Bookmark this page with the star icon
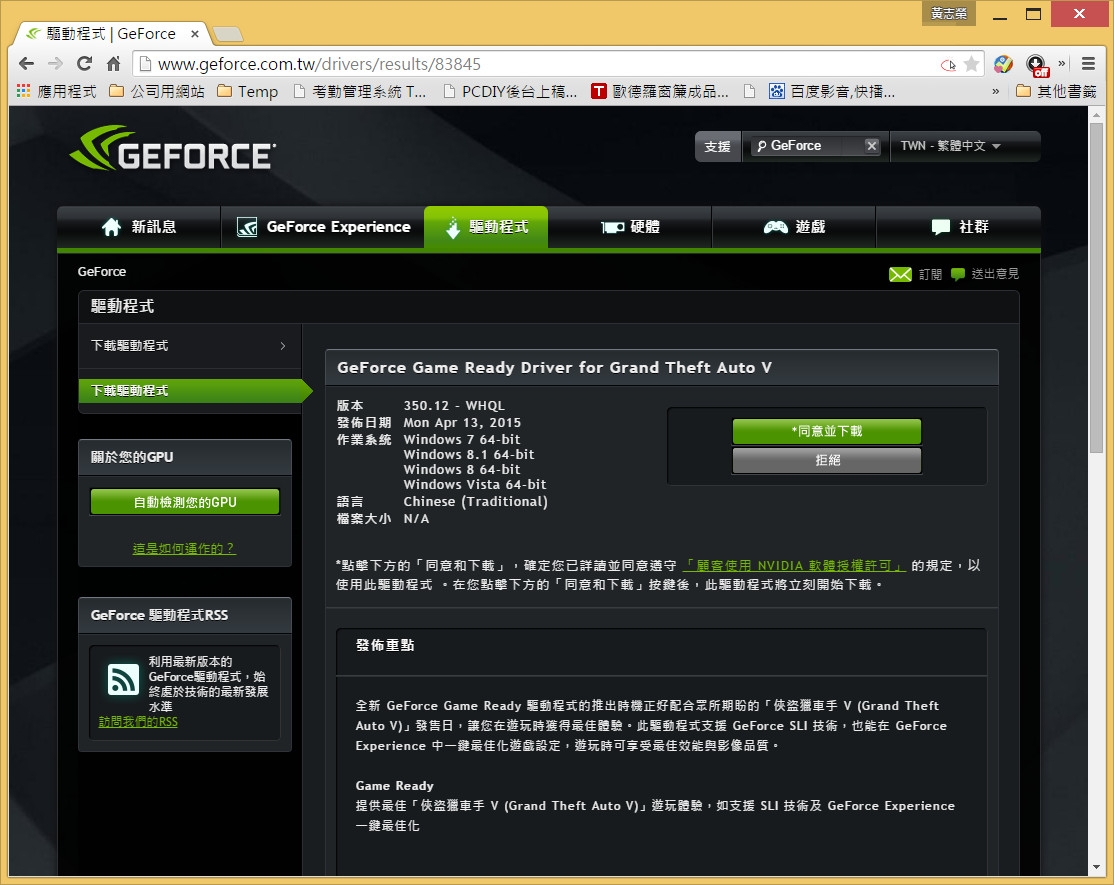The height and width of the screenshot is (885, 1114). [971, 65]
